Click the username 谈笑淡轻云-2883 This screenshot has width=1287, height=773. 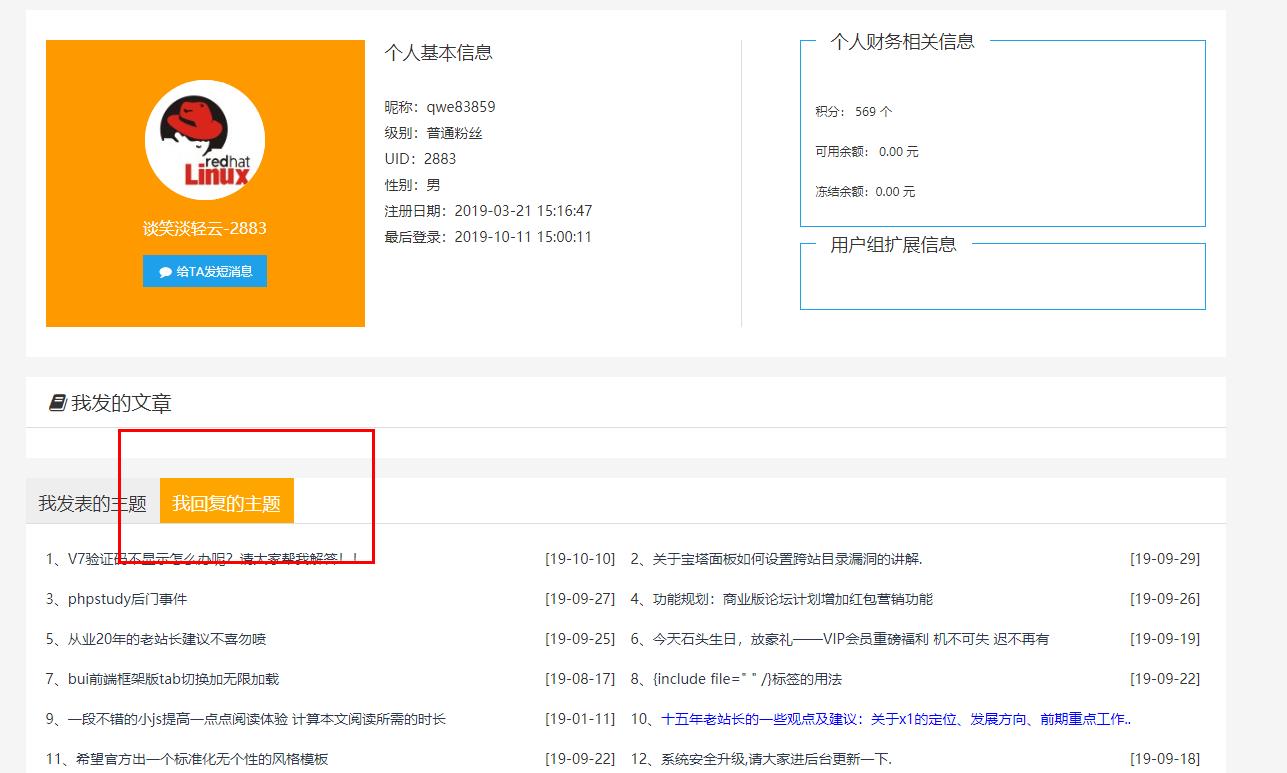click(205, 228)
